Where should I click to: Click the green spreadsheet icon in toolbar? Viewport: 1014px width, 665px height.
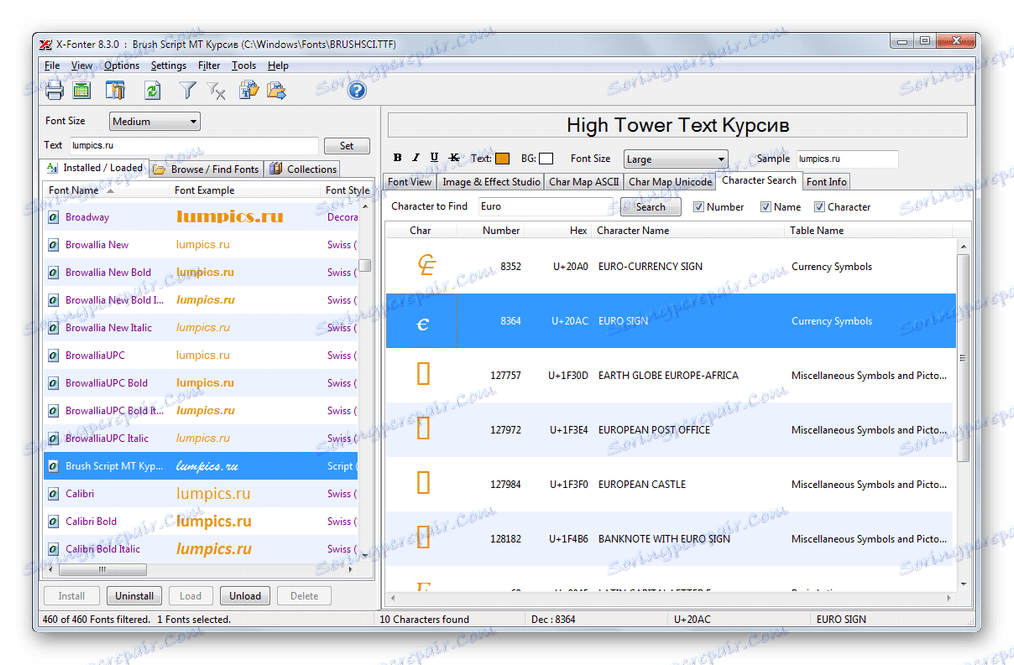(81, 90)
